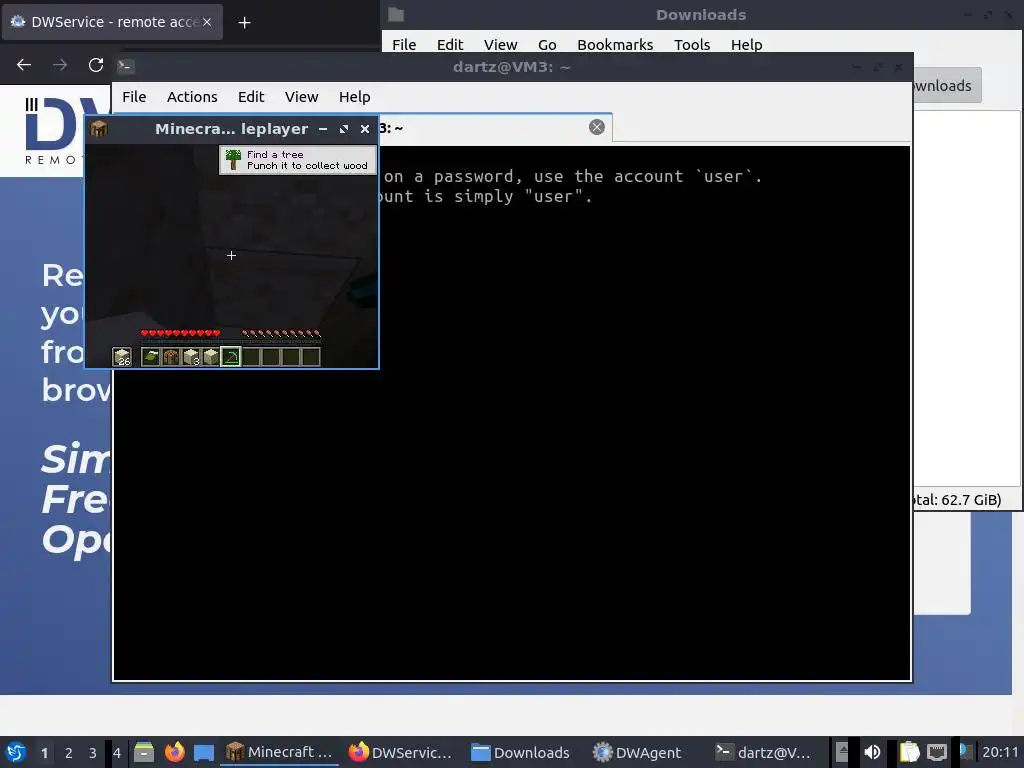Click the total 62.7 GiB status bar text
This screenshot has width=1024, height=768.
coord(957,500)
